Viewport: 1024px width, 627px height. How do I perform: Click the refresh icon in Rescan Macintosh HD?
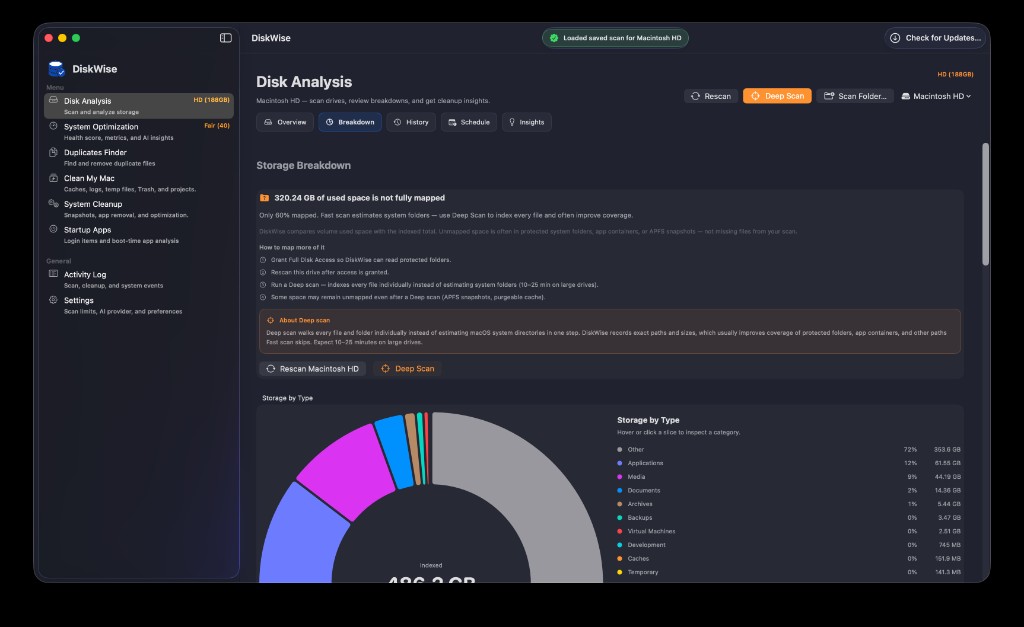(x=270, y=368)
